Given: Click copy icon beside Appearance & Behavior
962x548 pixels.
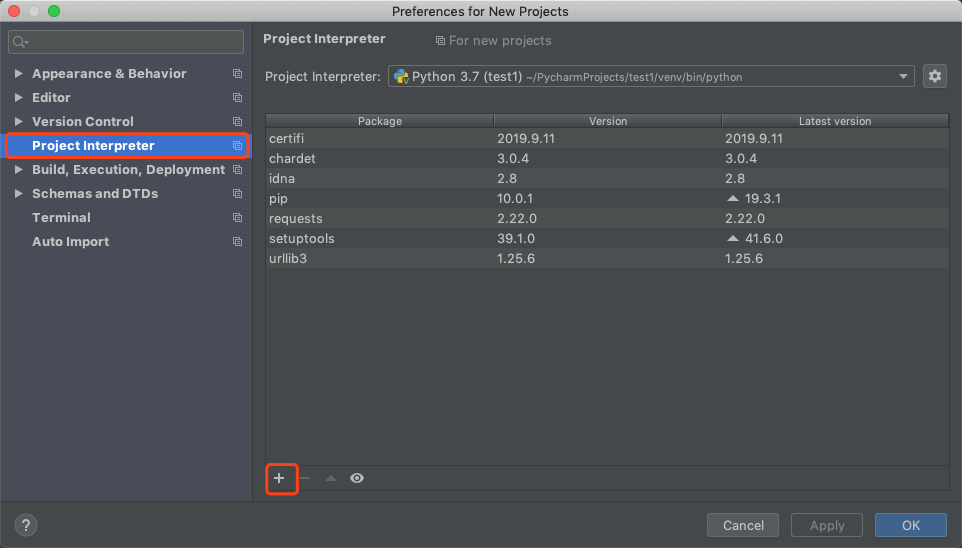Looking at the screenshot, I should tap(237, 74).
